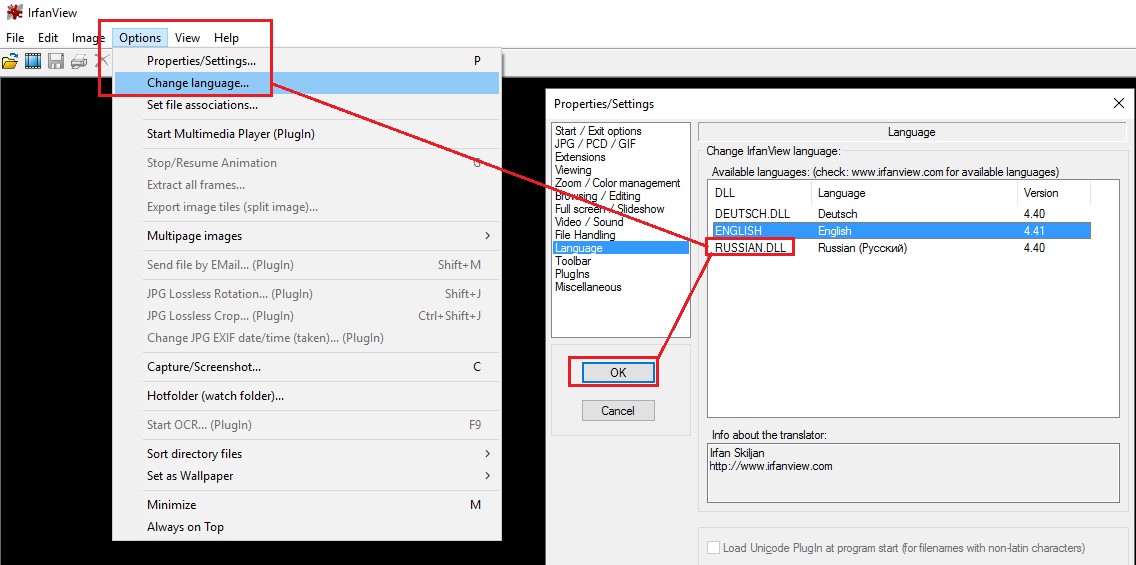
Task: Open the File menu
Action: tap(14, 38)
